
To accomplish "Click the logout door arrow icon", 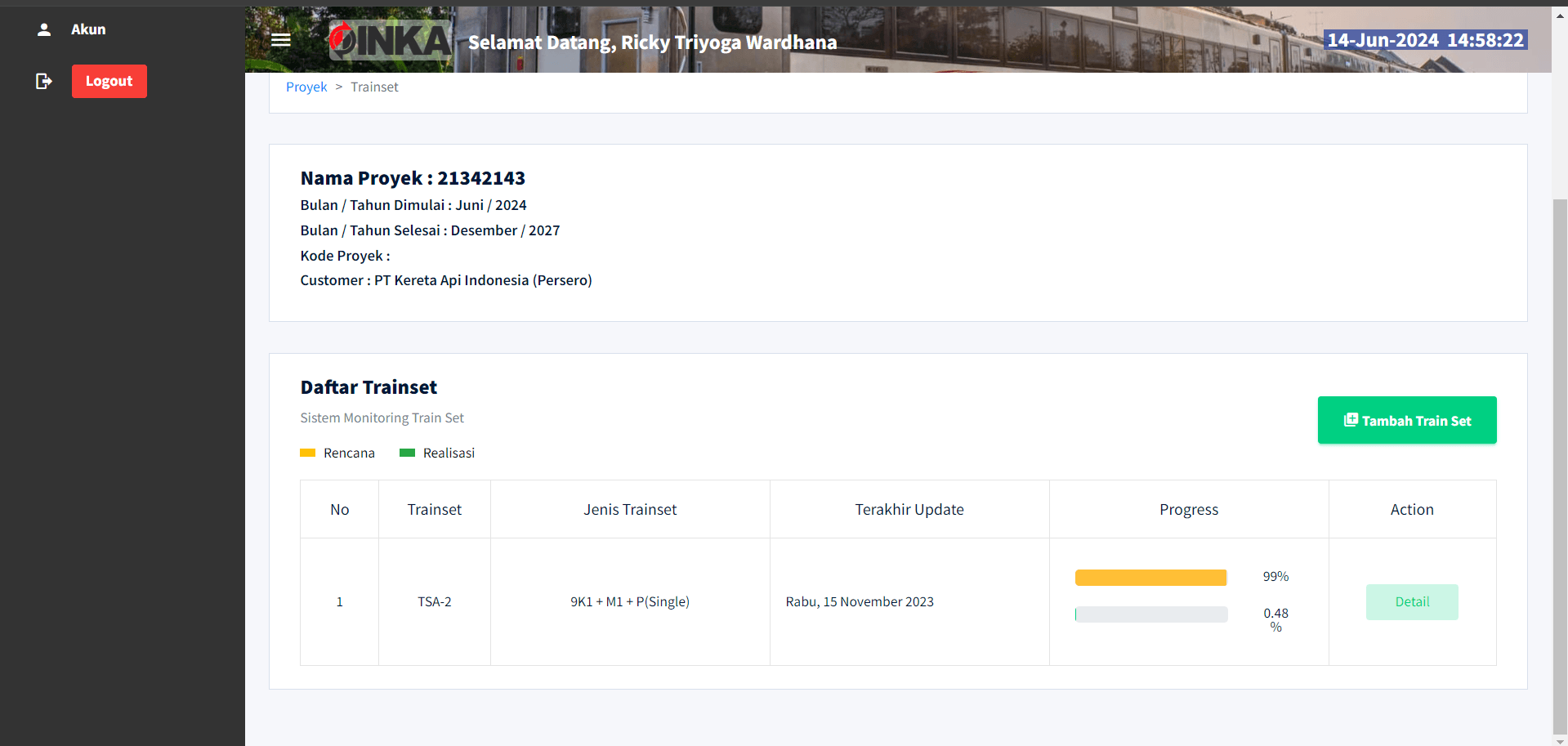I will [x=44, y=81].
